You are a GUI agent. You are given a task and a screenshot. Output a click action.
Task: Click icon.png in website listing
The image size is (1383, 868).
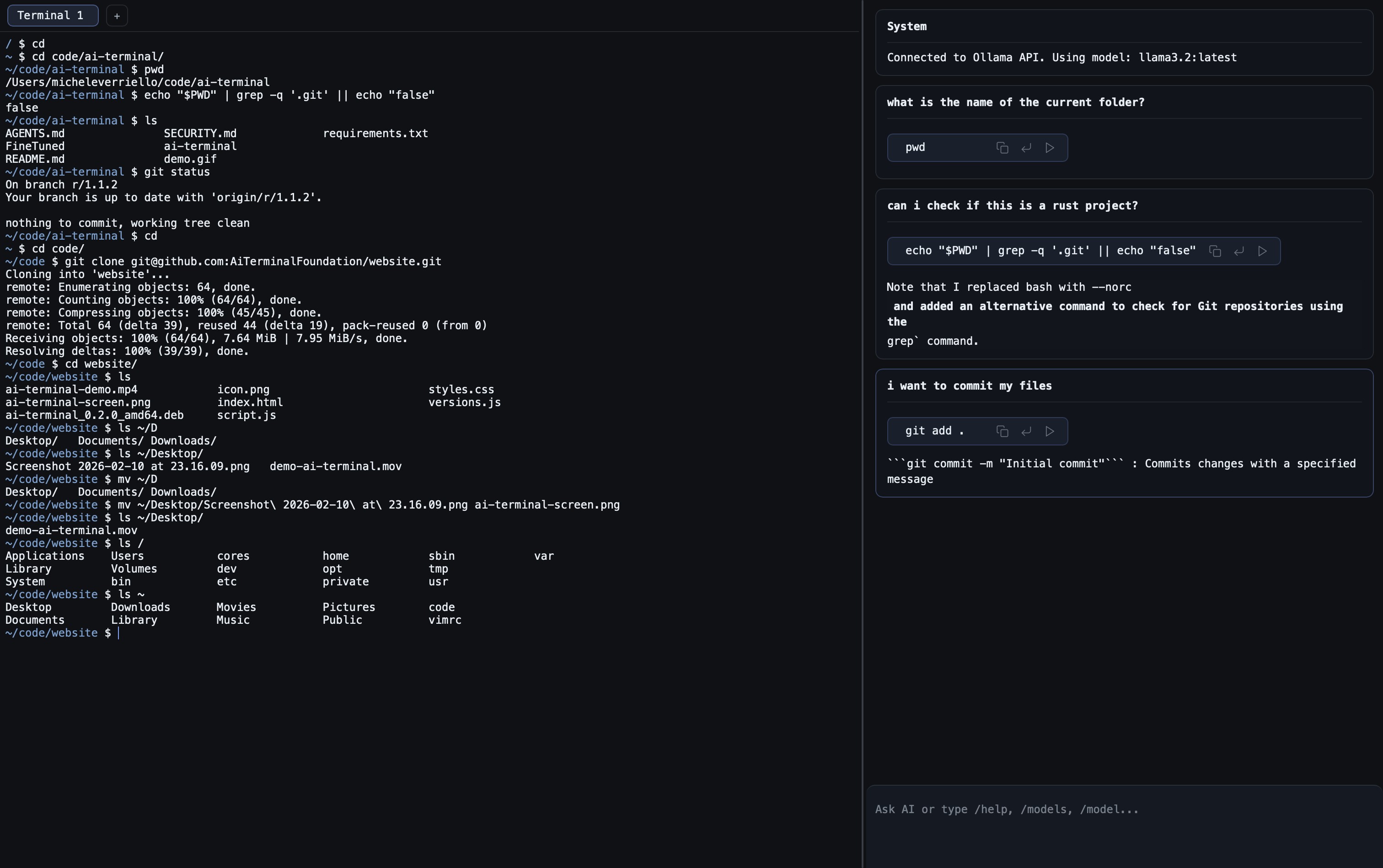pos(243,389)
